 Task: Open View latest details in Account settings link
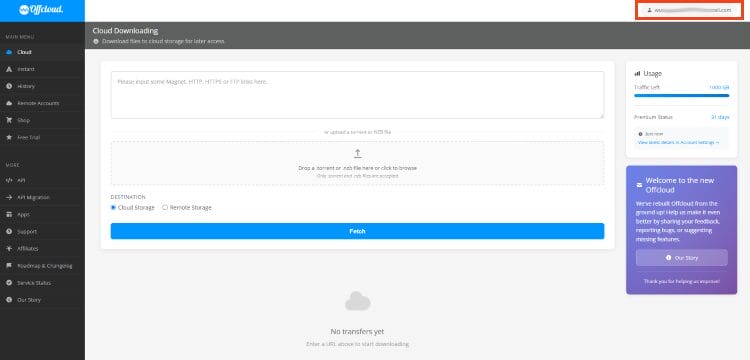tap(678, 142)
